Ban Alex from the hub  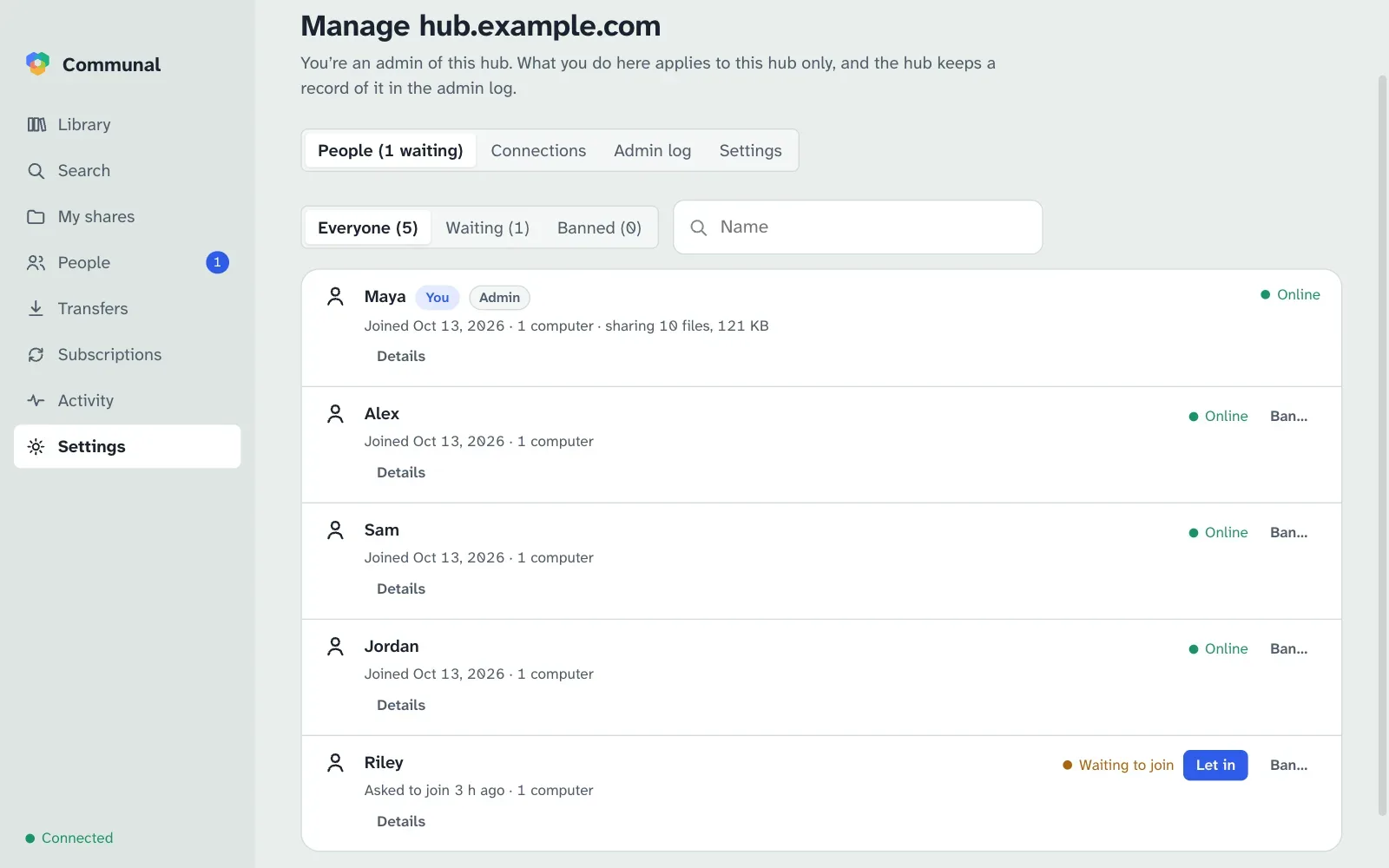pyautogui.click(x=1288, y=417)
